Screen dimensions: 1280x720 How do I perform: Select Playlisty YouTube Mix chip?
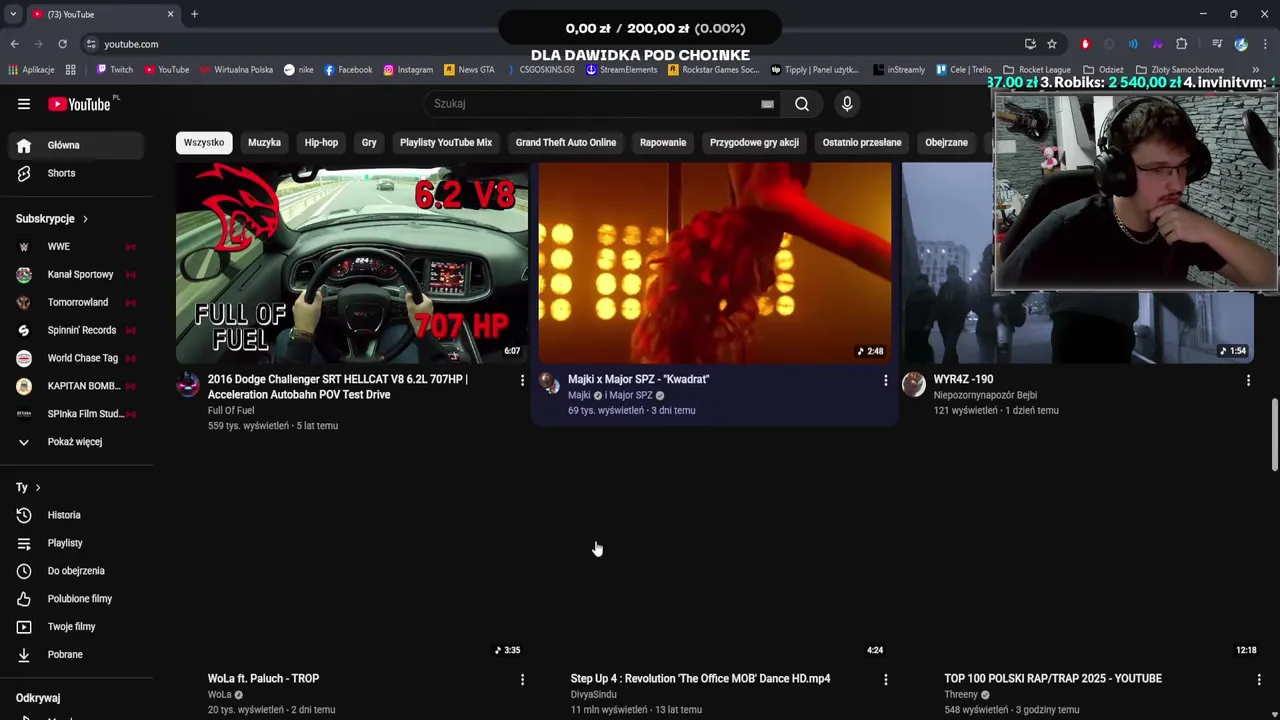[x=446, y=143]
